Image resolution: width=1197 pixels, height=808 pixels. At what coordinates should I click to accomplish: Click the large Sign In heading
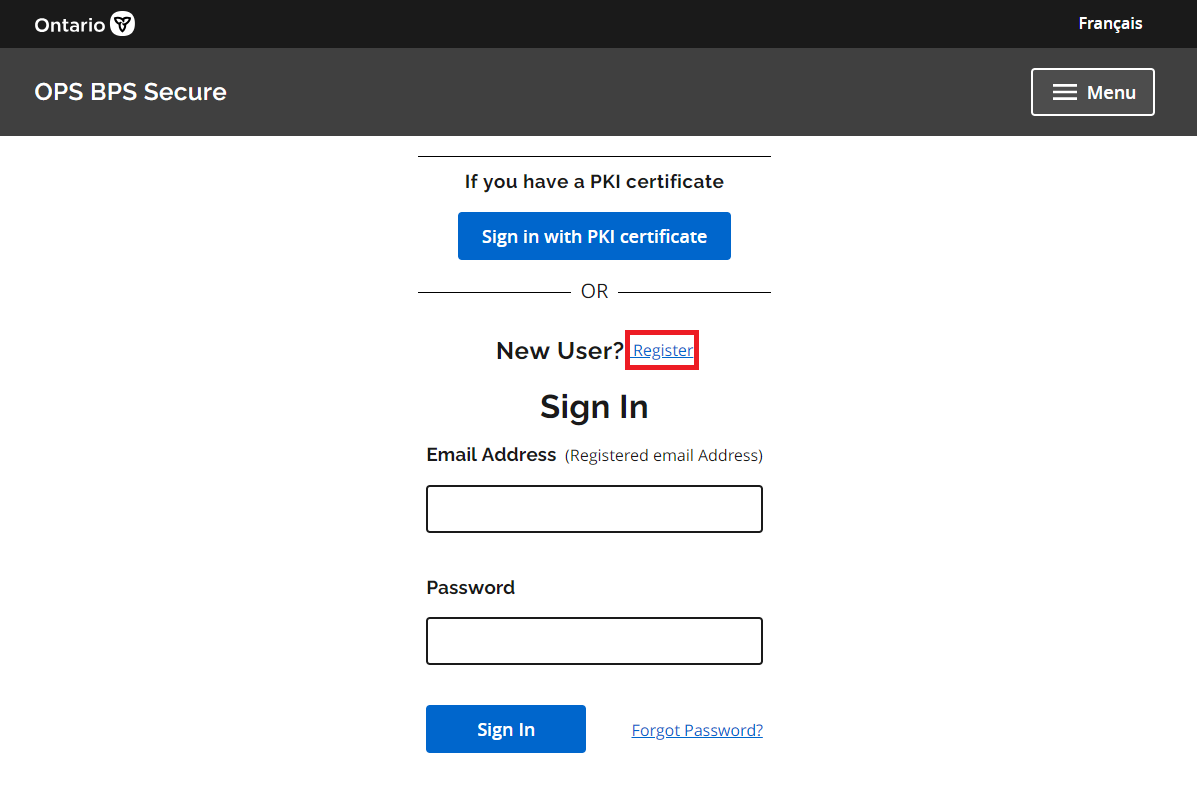pos(594,407)
